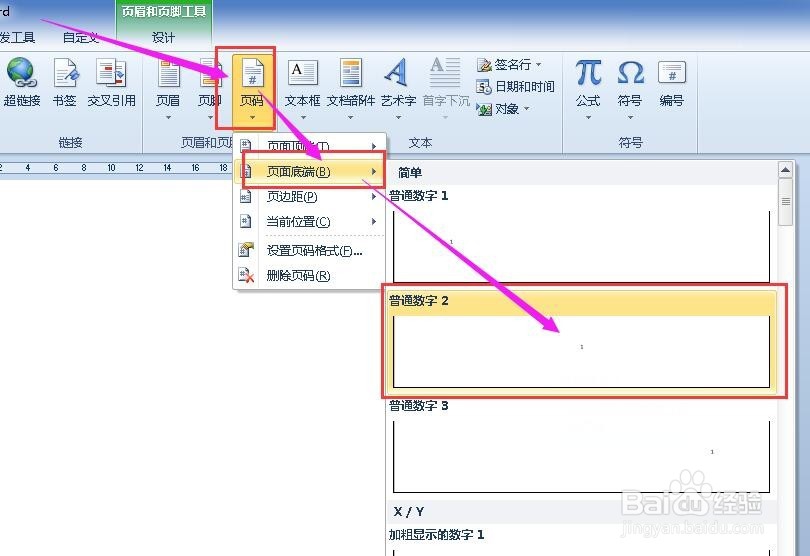Click the WordArt (艺术字) icon
The width and height of the screenshot is (810, 556).
pyautogui.click(x=397, y=72)
